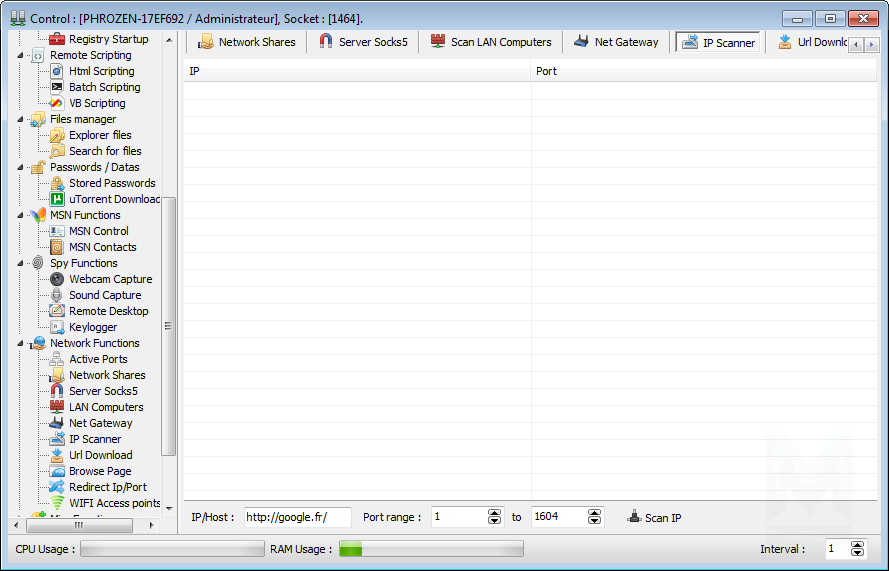
Task: Click the Keylogger icon in the tree
Action: 57,327
